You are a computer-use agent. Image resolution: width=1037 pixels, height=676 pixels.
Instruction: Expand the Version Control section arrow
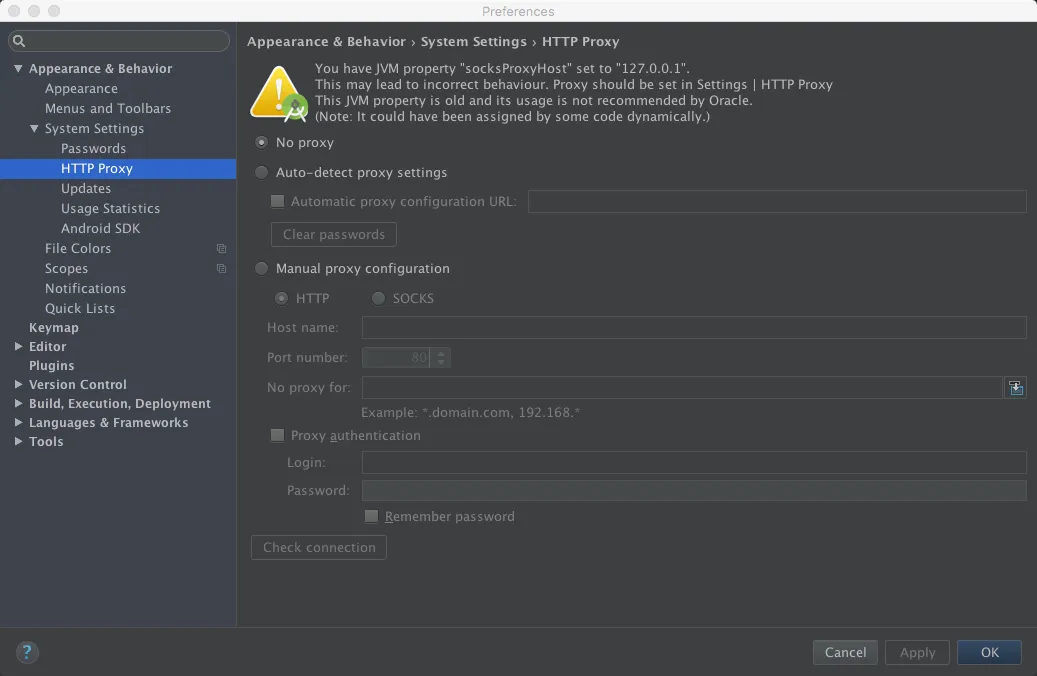tap(19, 384)
